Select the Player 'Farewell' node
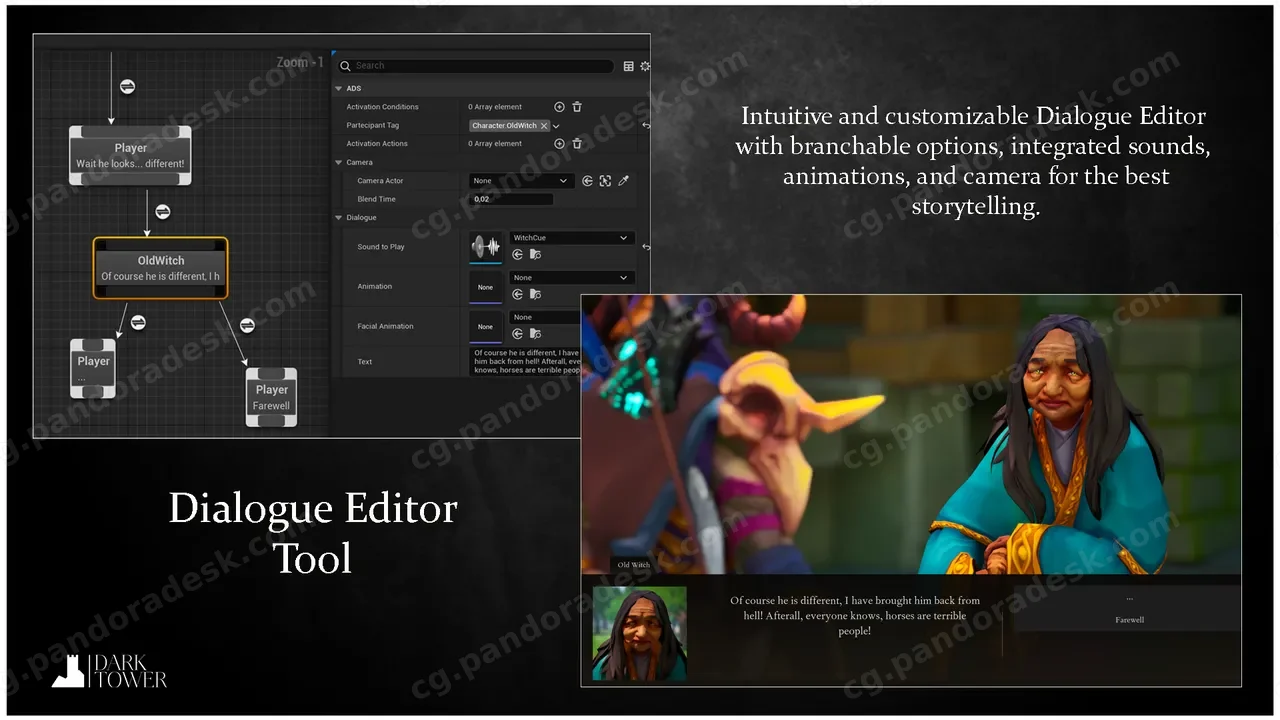Image resolution: width=1280 pixels, height=720 pixels. click(271, 397)
